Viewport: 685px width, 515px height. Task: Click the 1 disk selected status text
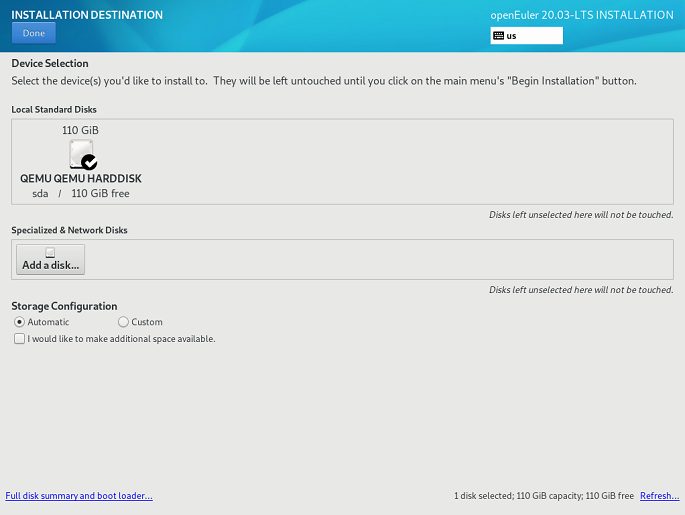click(543, 496)
